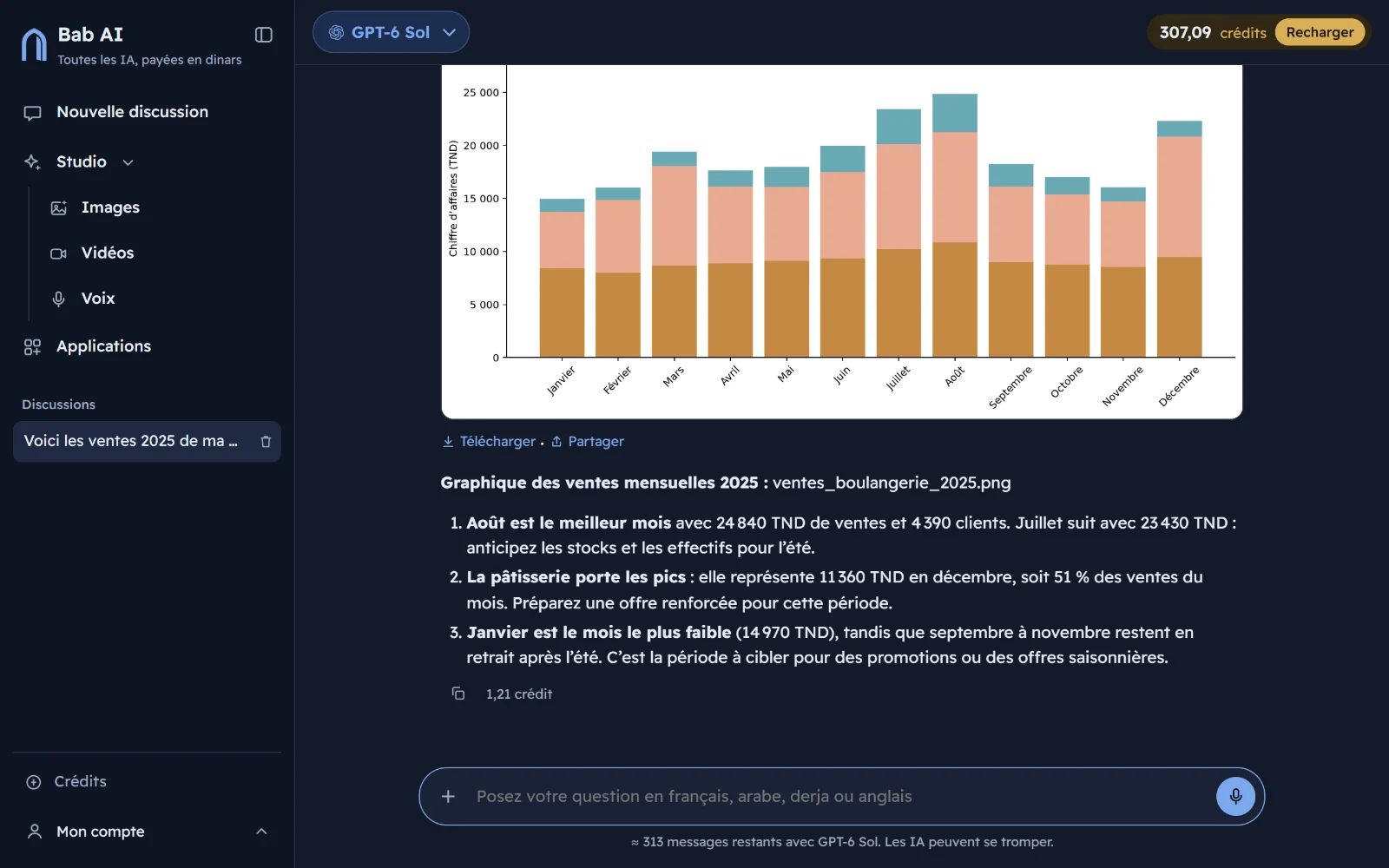Click the plus attachment icon in message box
This screenshot has width=1389, height=868.
click(448, 796)
